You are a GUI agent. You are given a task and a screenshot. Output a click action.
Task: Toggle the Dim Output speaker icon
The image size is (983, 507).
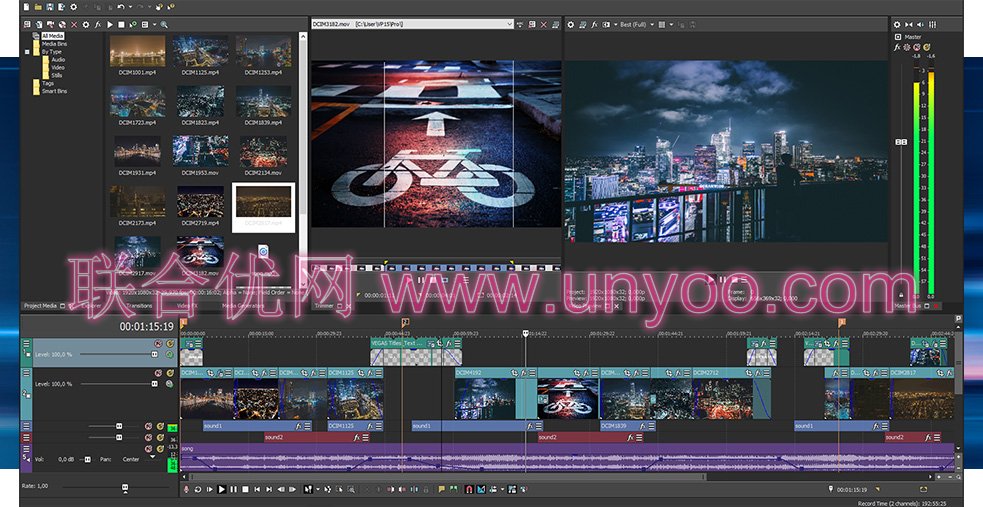(920, 24)
